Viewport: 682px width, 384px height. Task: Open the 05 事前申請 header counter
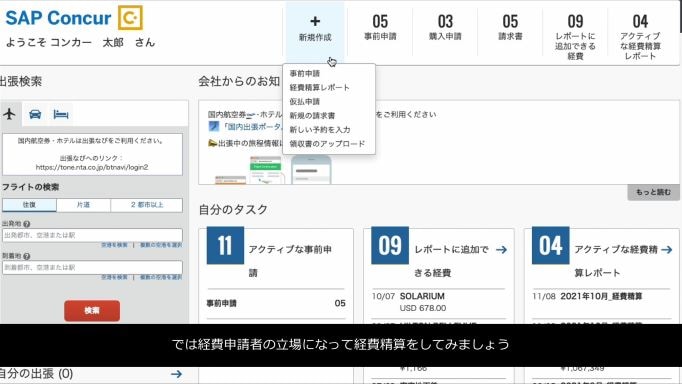(x=380, y=28)
